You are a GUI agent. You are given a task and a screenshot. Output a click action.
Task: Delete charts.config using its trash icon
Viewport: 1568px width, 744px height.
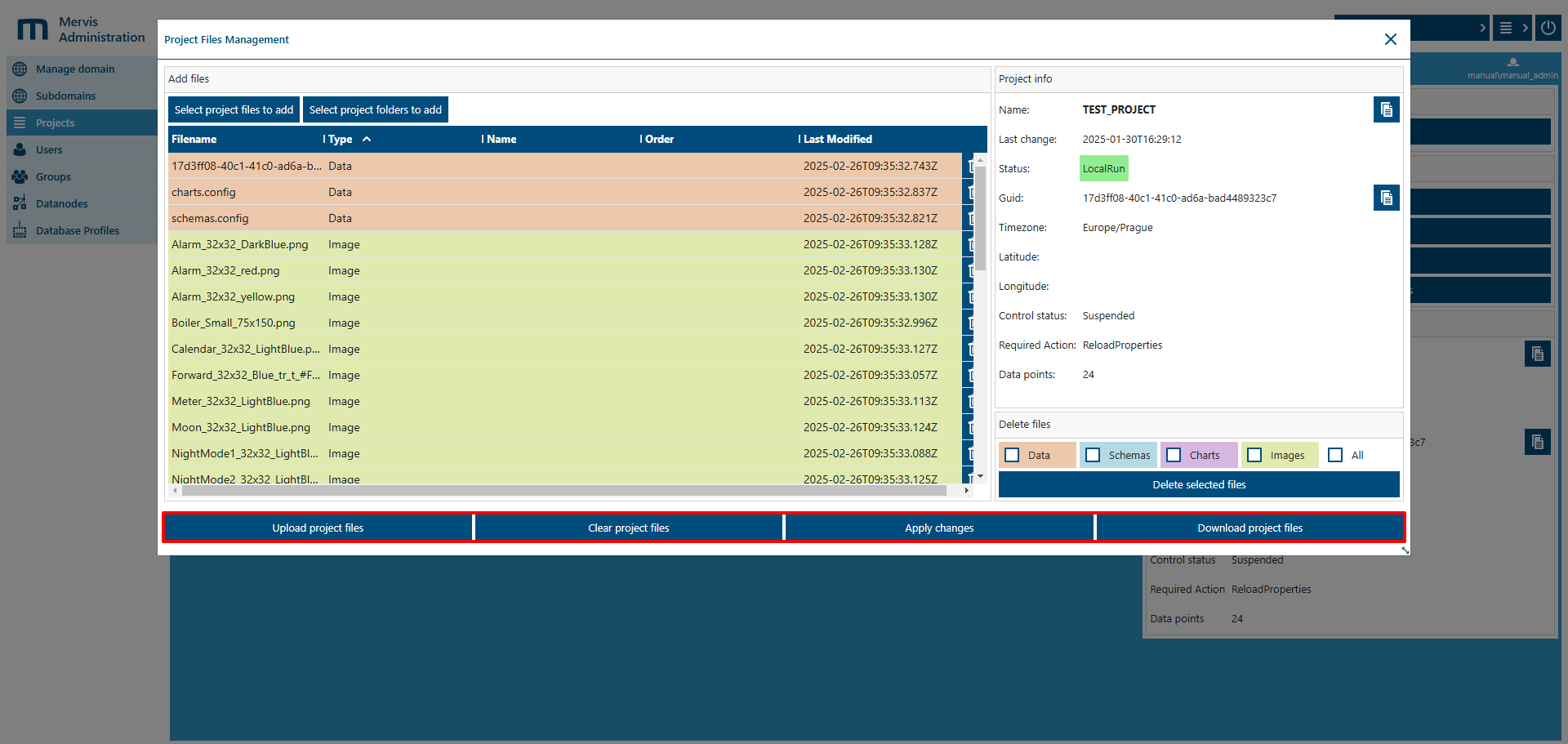point(970,192)
